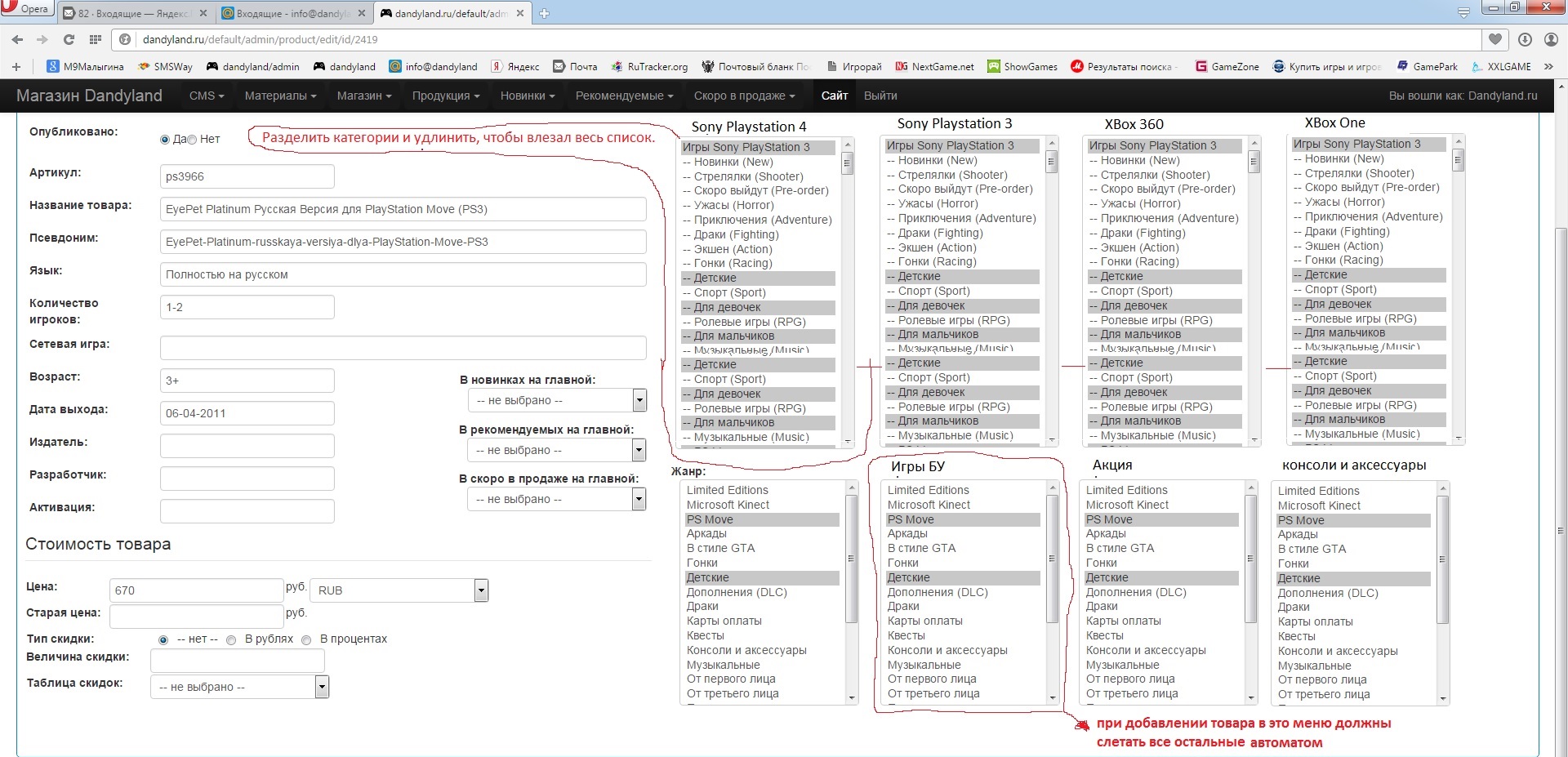Expand the CMS navbar menu
The width and height of the screenshot is (1568, 757).
coord(207,96)
